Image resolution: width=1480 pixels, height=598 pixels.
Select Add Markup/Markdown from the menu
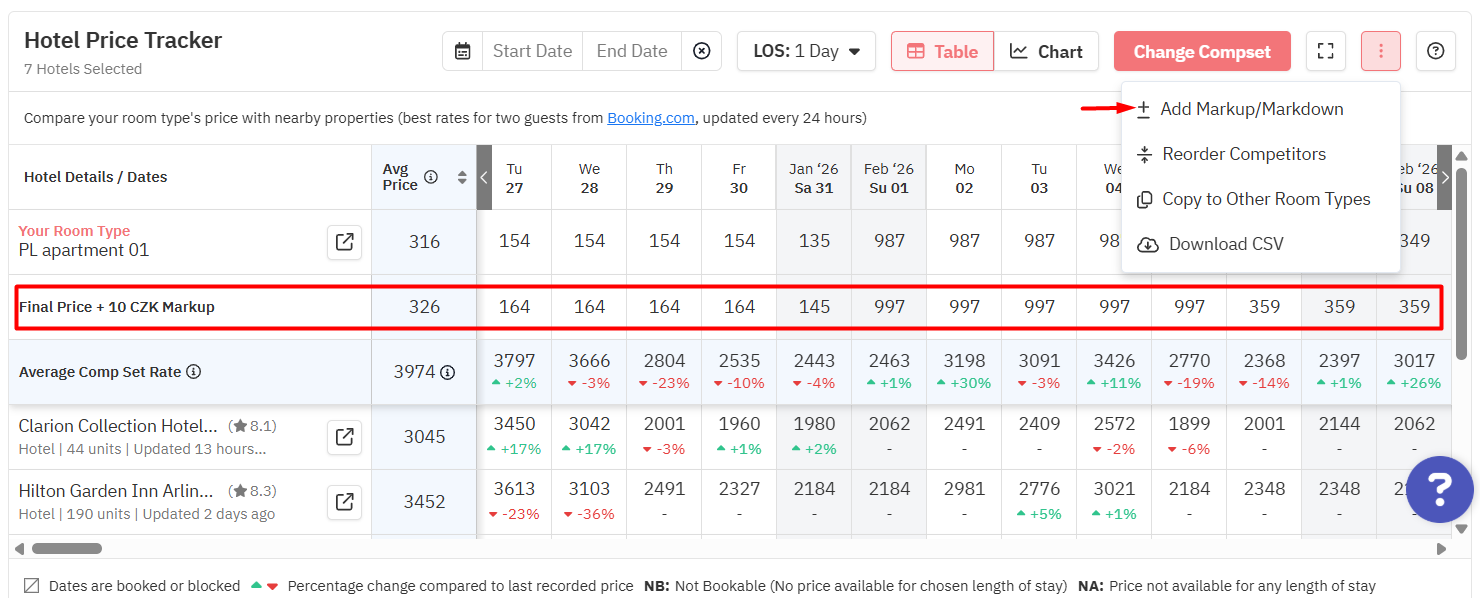point(1251,109)
